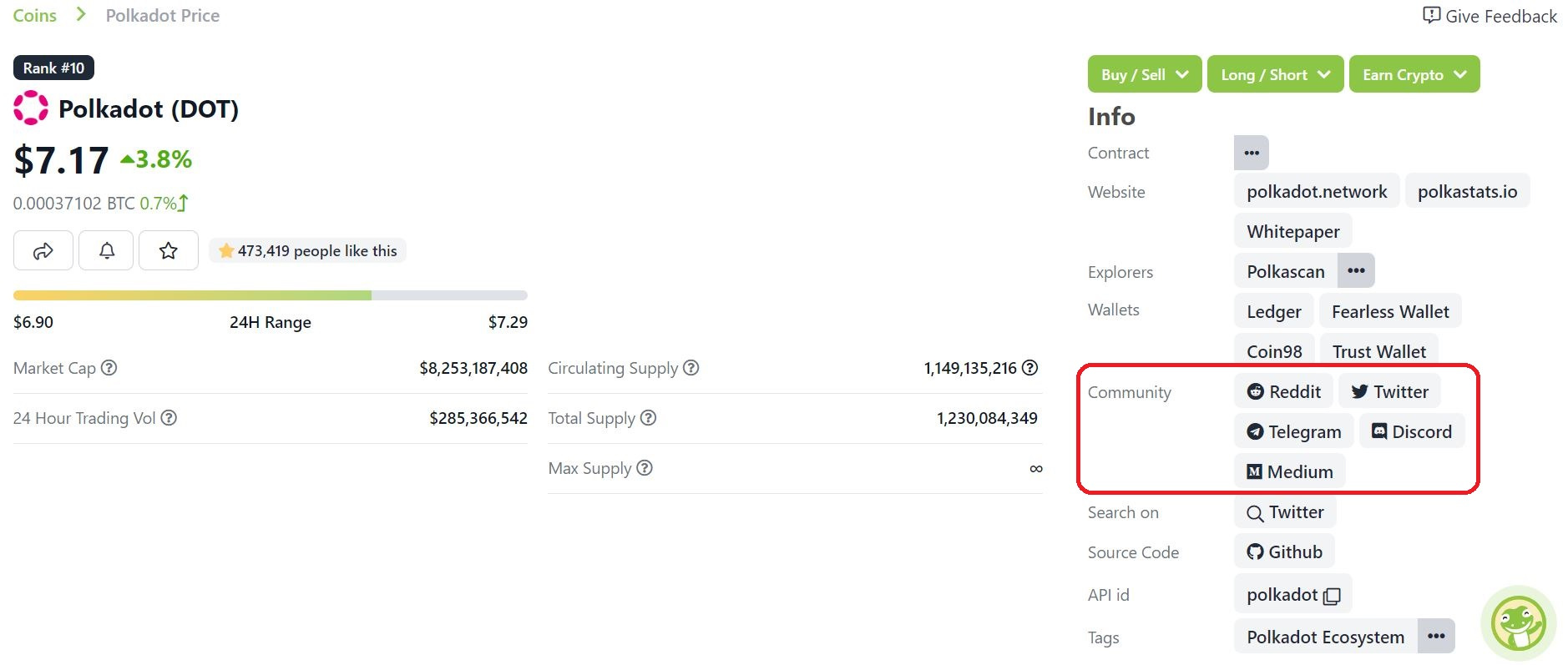Search for Polkadot on Twitter
The image size is (1568, 665).
tap(1285, 511)
